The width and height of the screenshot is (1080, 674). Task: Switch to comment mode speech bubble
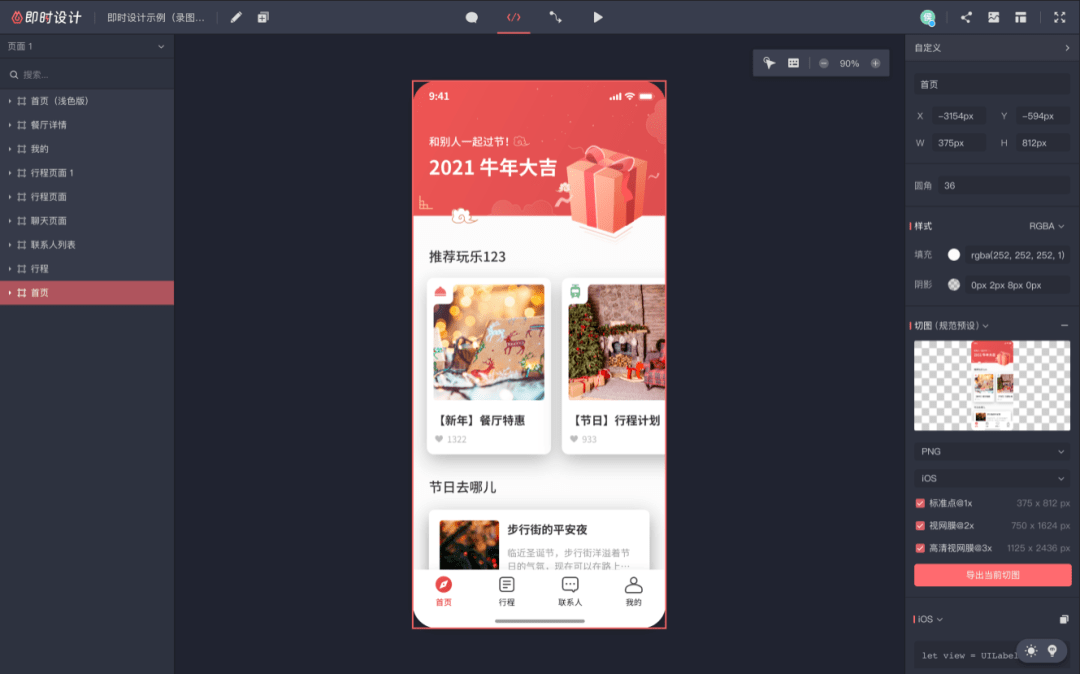pos(472,17)
